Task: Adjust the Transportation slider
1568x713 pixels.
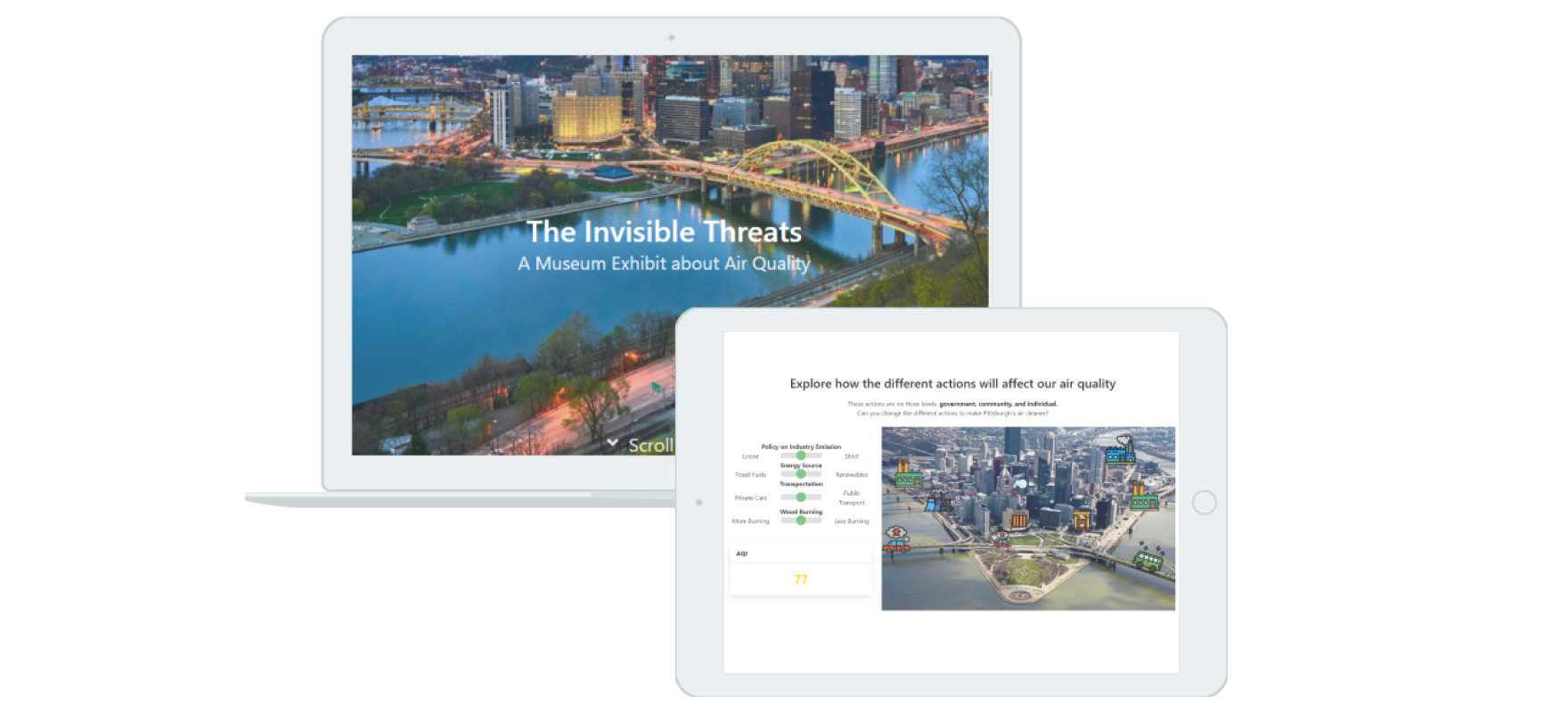Action: pyautogui.click(x=801, y=497)
